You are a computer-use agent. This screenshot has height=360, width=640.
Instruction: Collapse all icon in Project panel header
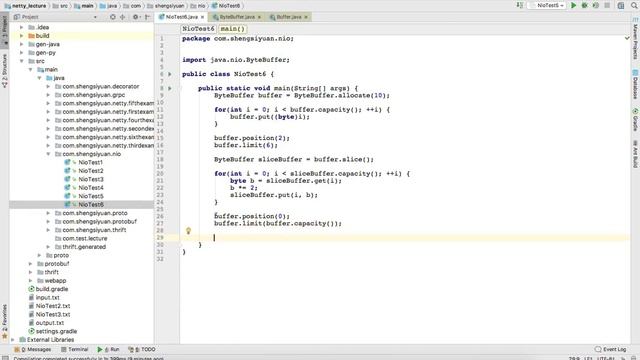point(122,17)
